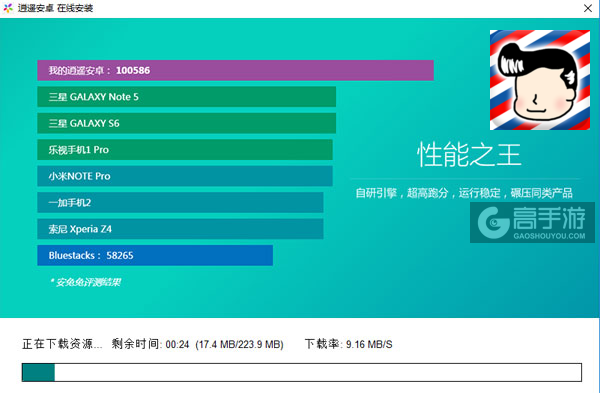Select the 一加手机2 bar
Screen dimensions: 600x393
pyautogui.click(x=180, y=202)
